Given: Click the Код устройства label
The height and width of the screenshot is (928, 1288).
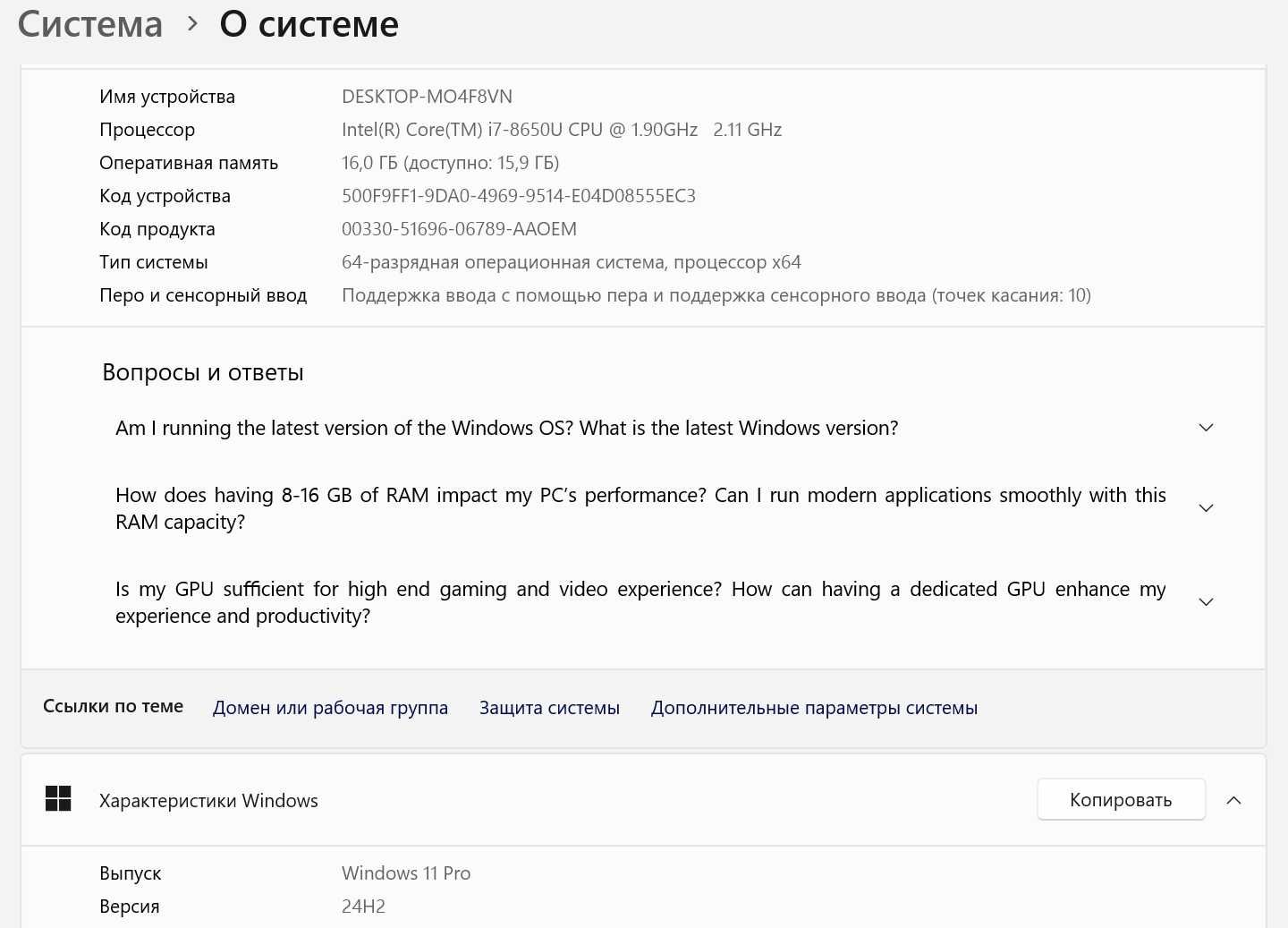Looking at the screenshot, I should tap(165, 196).
